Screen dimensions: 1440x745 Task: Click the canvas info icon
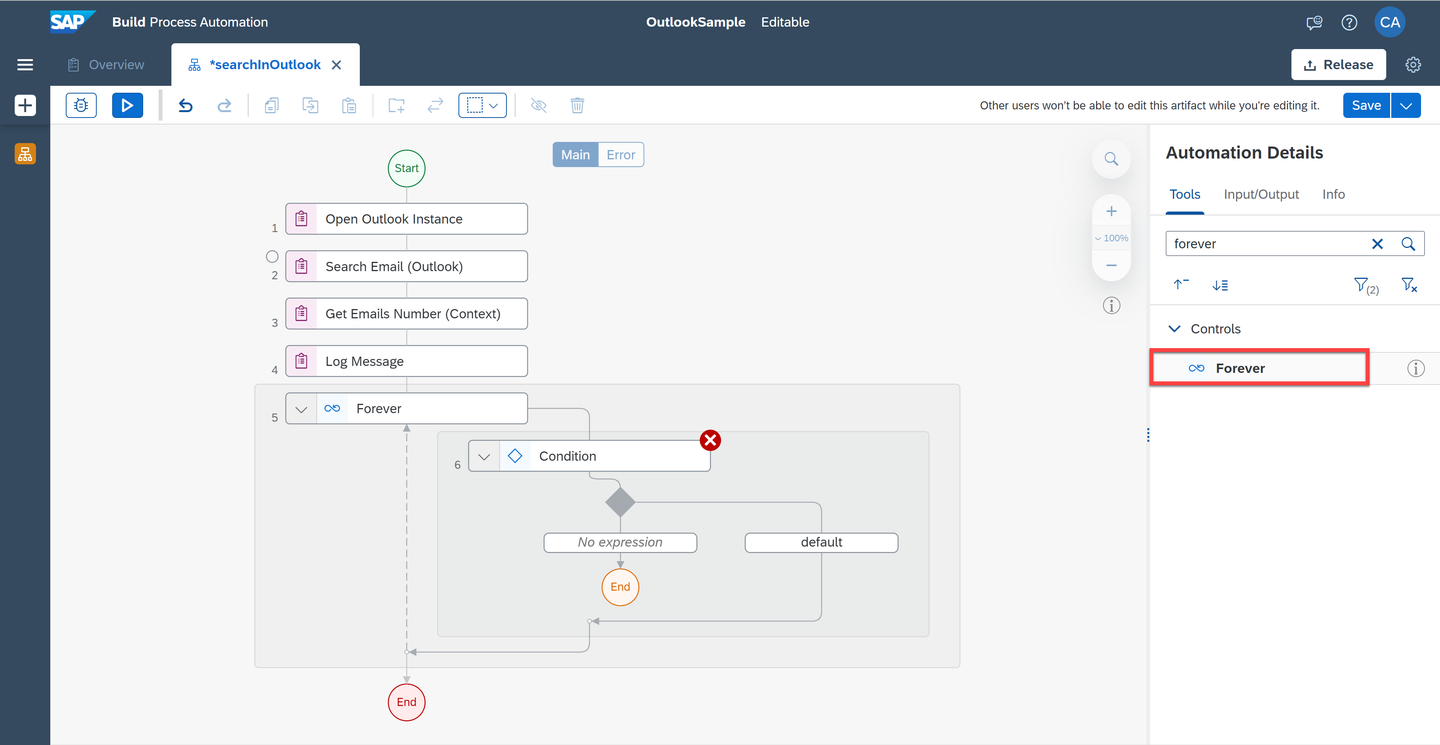tap(1111, 306)
